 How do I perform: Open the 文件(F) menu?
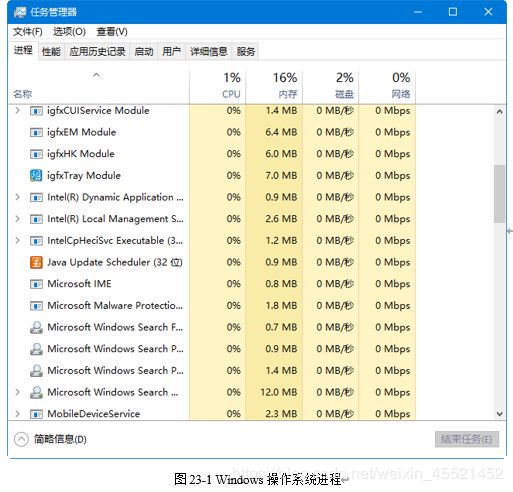(x=28, y=32)
